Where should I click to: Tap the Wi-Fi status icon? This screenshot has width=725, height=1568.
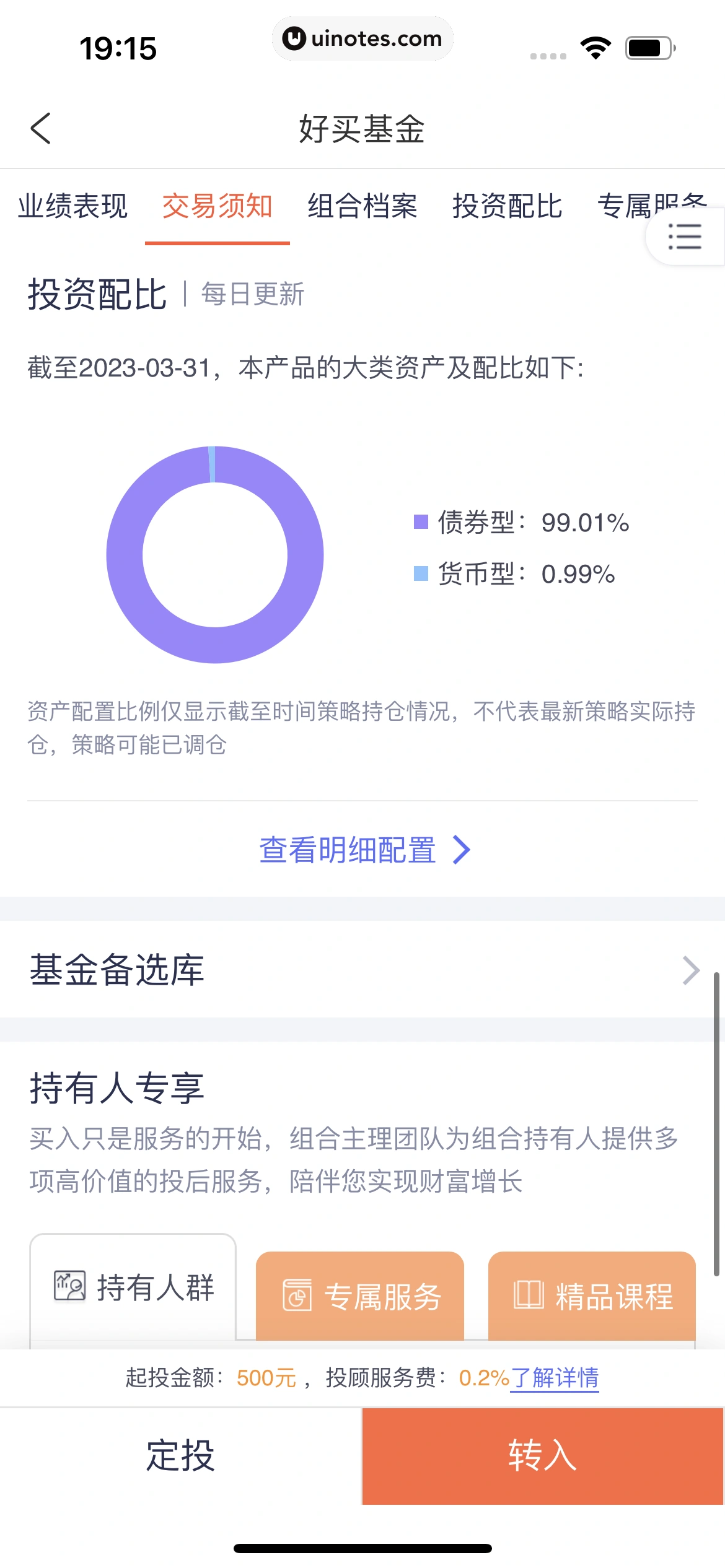pos(595,48)
